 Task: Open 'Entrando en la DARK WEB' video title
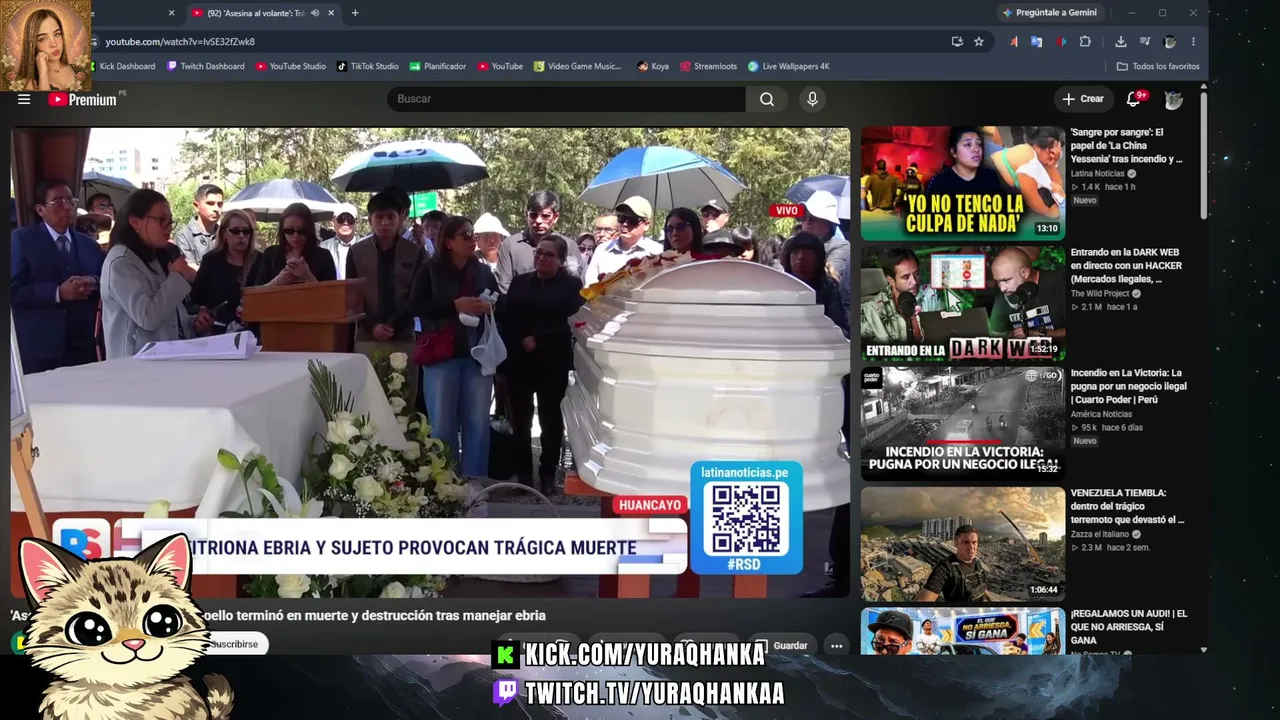click(x=1127, y=266)
